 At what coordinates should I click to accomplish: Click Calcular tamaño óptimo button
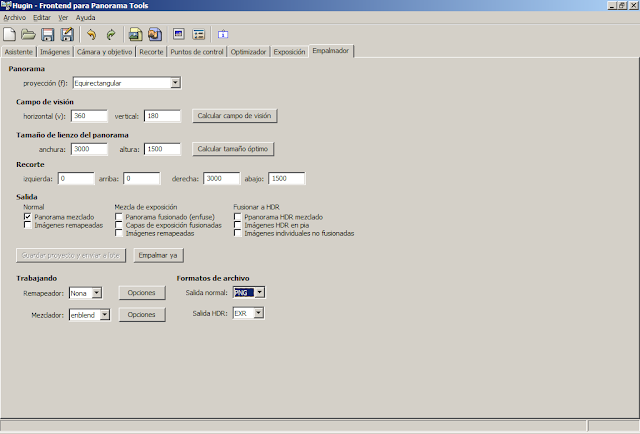coord(233,149)
